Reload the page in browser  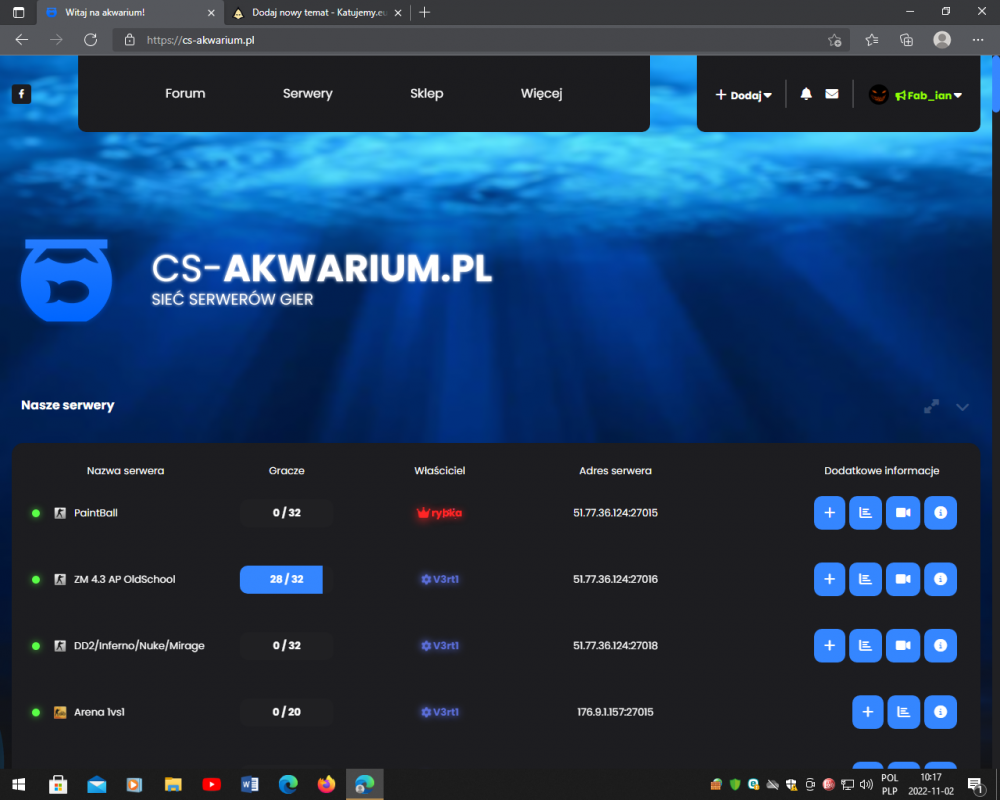tap(91, 40)
